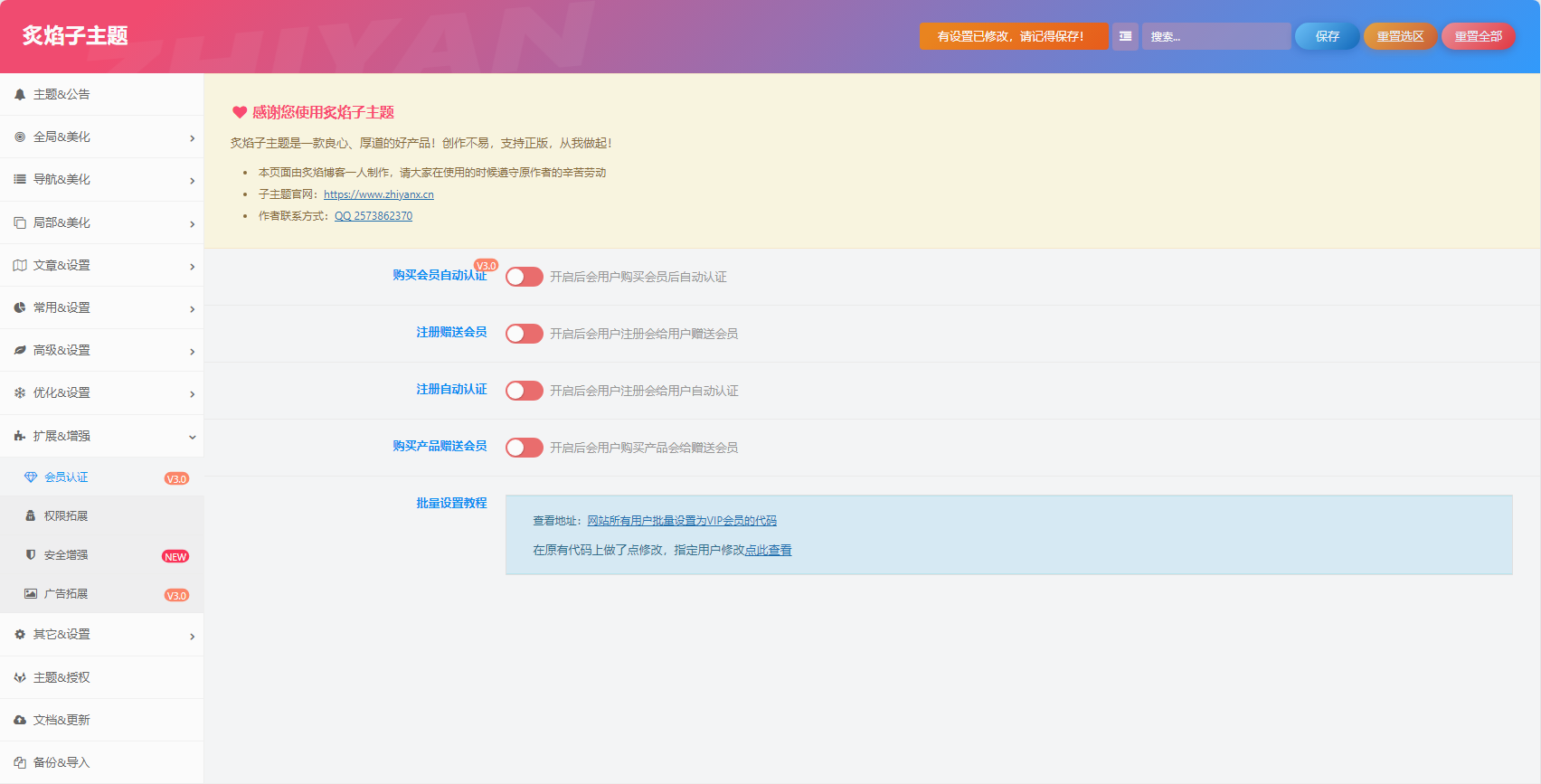The width and height of the screenshot is (1541, 784).
Task: Expand 文章&设置 with its chevron
Action: point(192,266)
